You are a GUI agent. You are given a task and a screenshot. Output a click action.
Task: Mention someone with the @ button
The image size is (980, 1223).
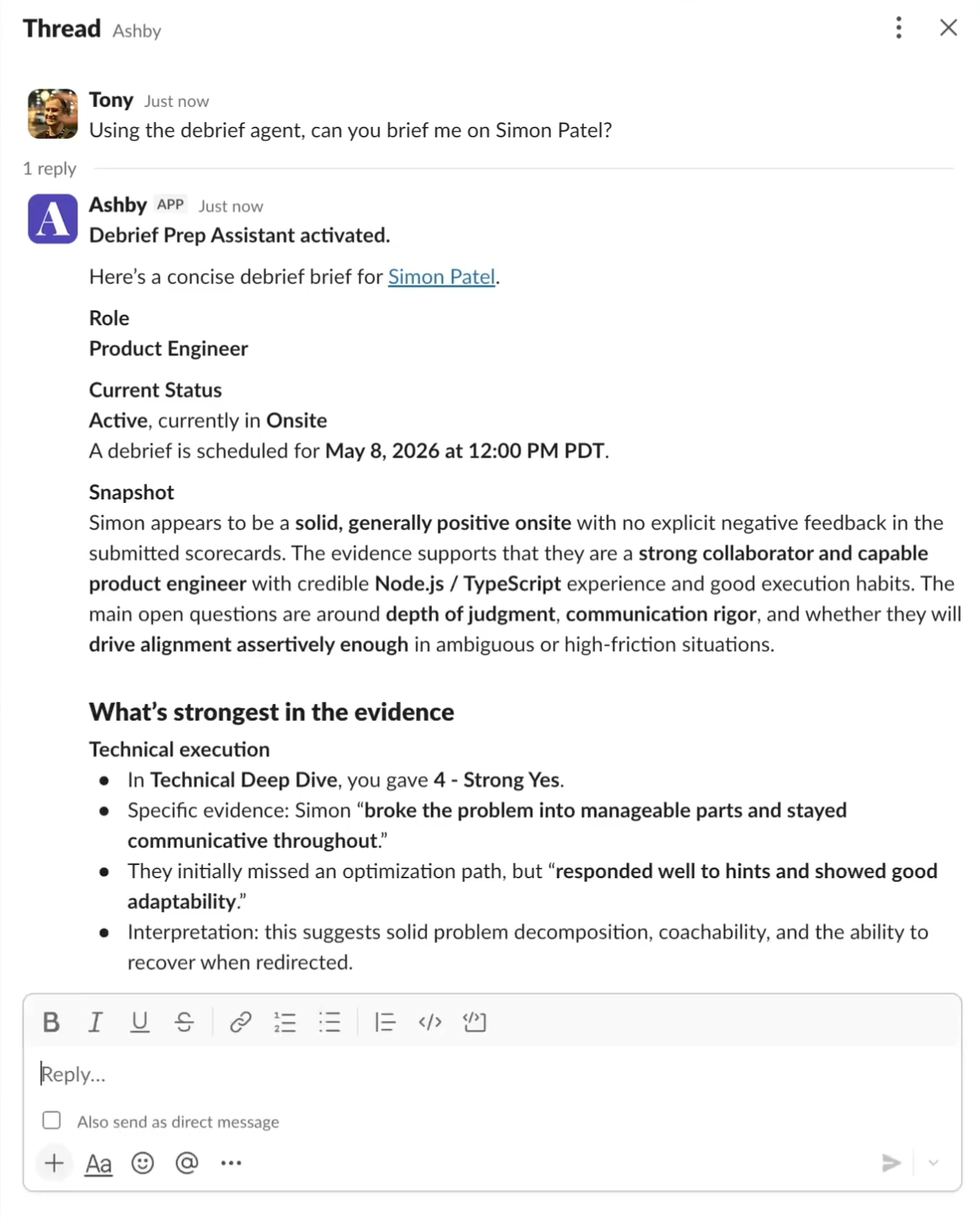coord(187,1163)
